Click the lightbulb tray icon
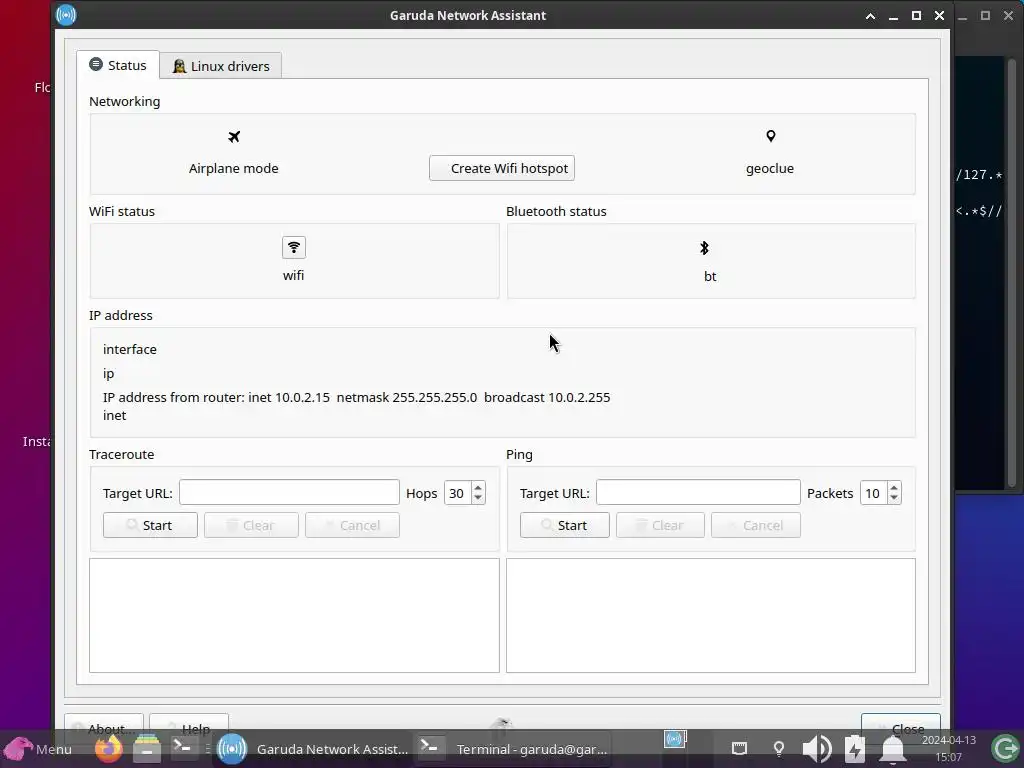The width and height of the screenshot is (1024, 768). [778, 748]
